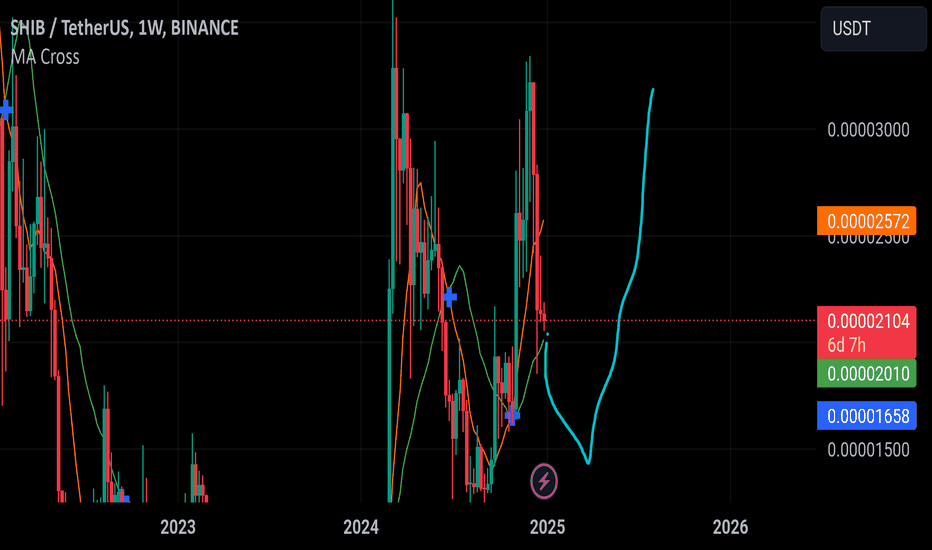Image resolution: width=932 pixels, height=550 pixels.
Task: Click the 2023 time axis label
Action: tap(178, 527)
